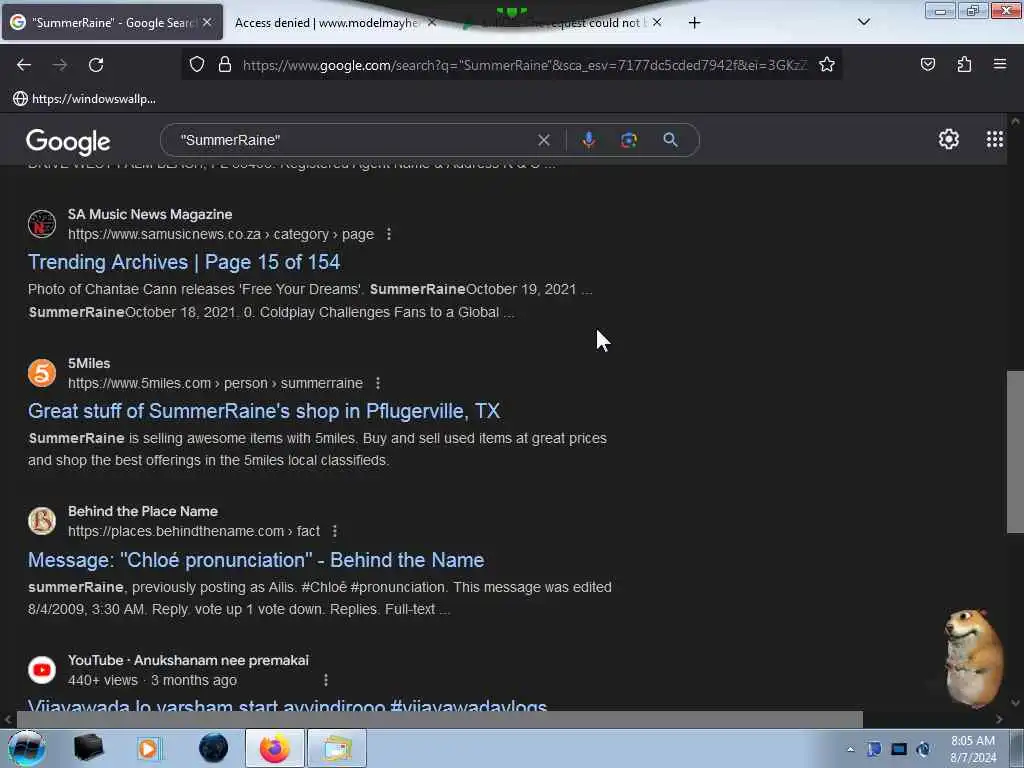Open the black box taskbar application
The width and height of the screenshot is (1024, 768).
point(88,748)
